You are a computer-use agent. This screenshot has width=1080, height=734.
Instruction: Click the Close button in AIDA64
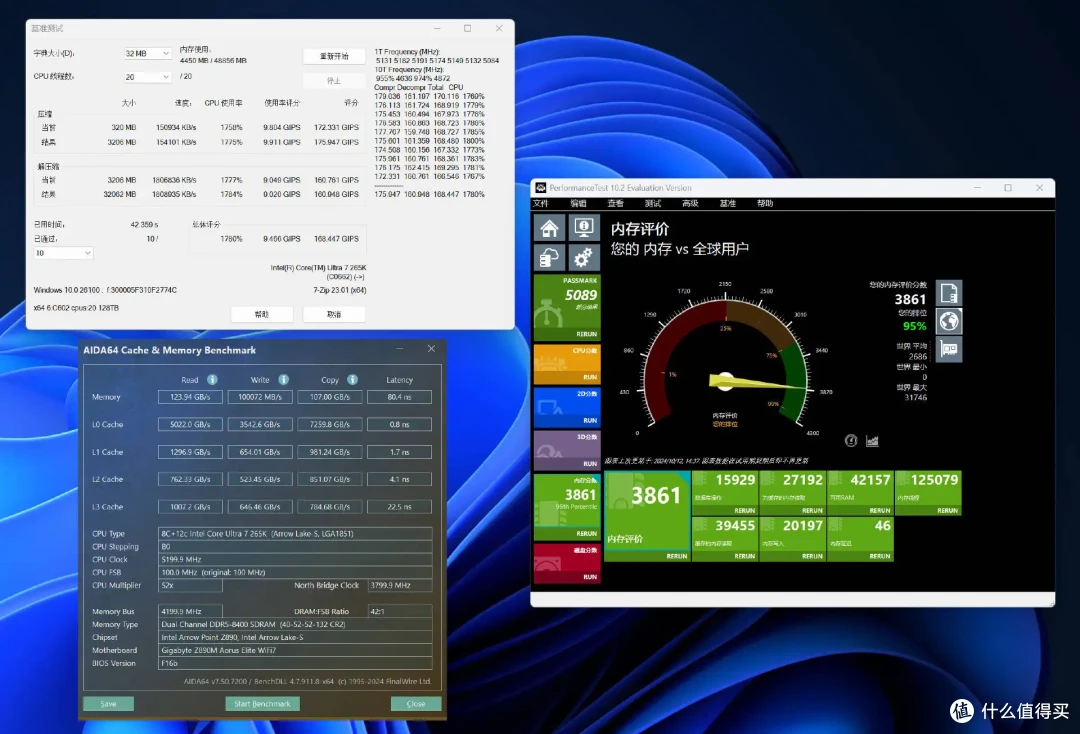click(x=416, y=704)
